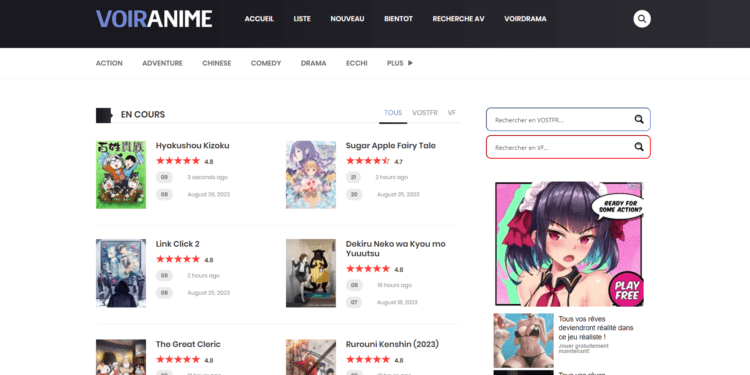
Task: Click the "Tous vos rêves" ad text
Action: [596, 328]
